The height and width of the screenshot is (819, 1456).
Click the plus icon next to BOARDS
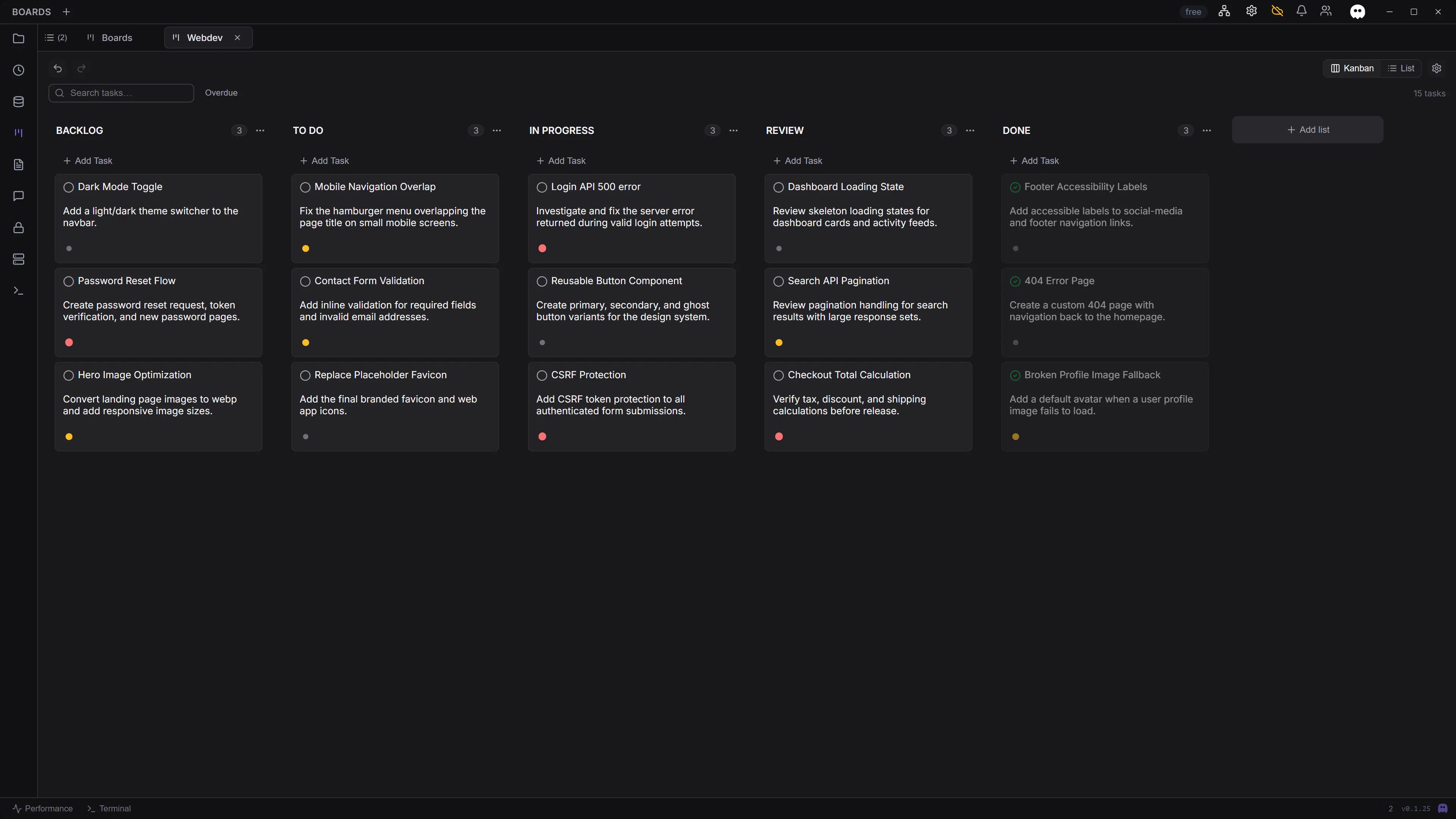pos(66,12)
